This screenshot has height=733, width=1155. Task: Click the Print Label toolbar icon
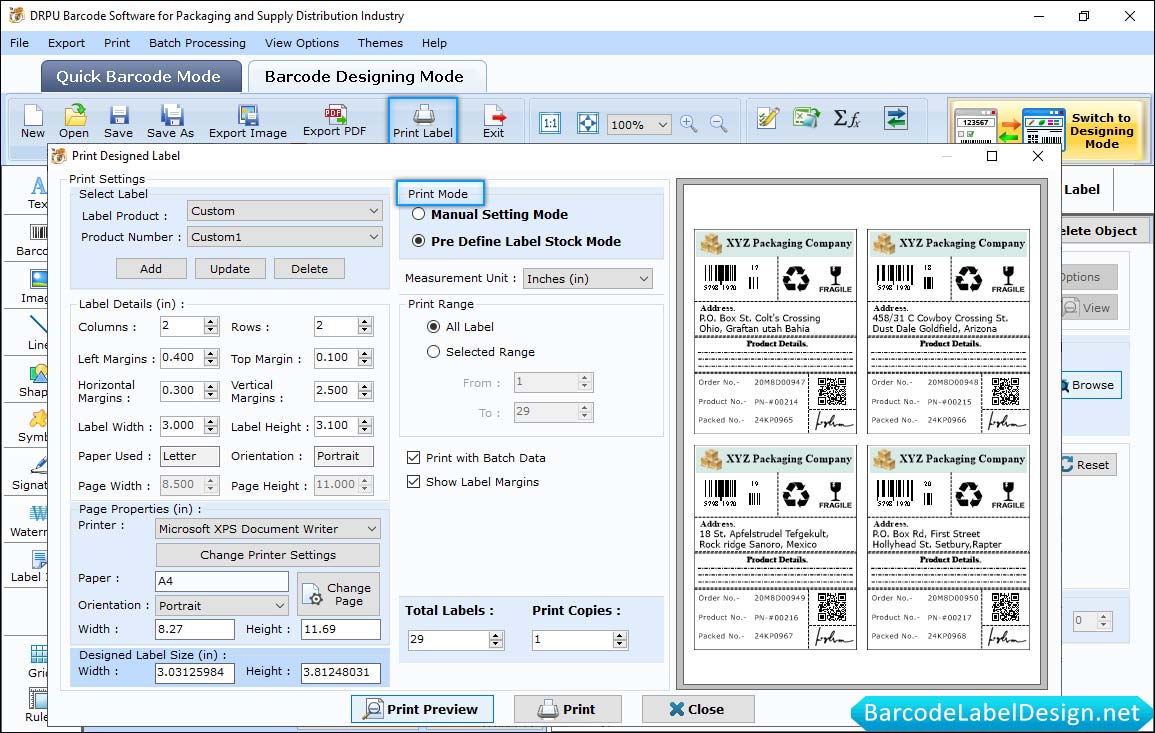(423, 121)
